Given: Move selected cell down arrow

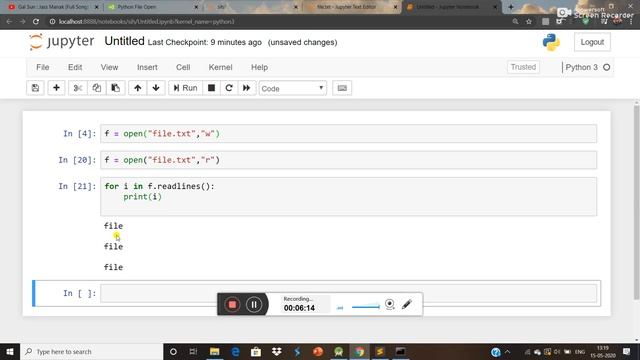Looking at the screenshot, I should point(156,88).
